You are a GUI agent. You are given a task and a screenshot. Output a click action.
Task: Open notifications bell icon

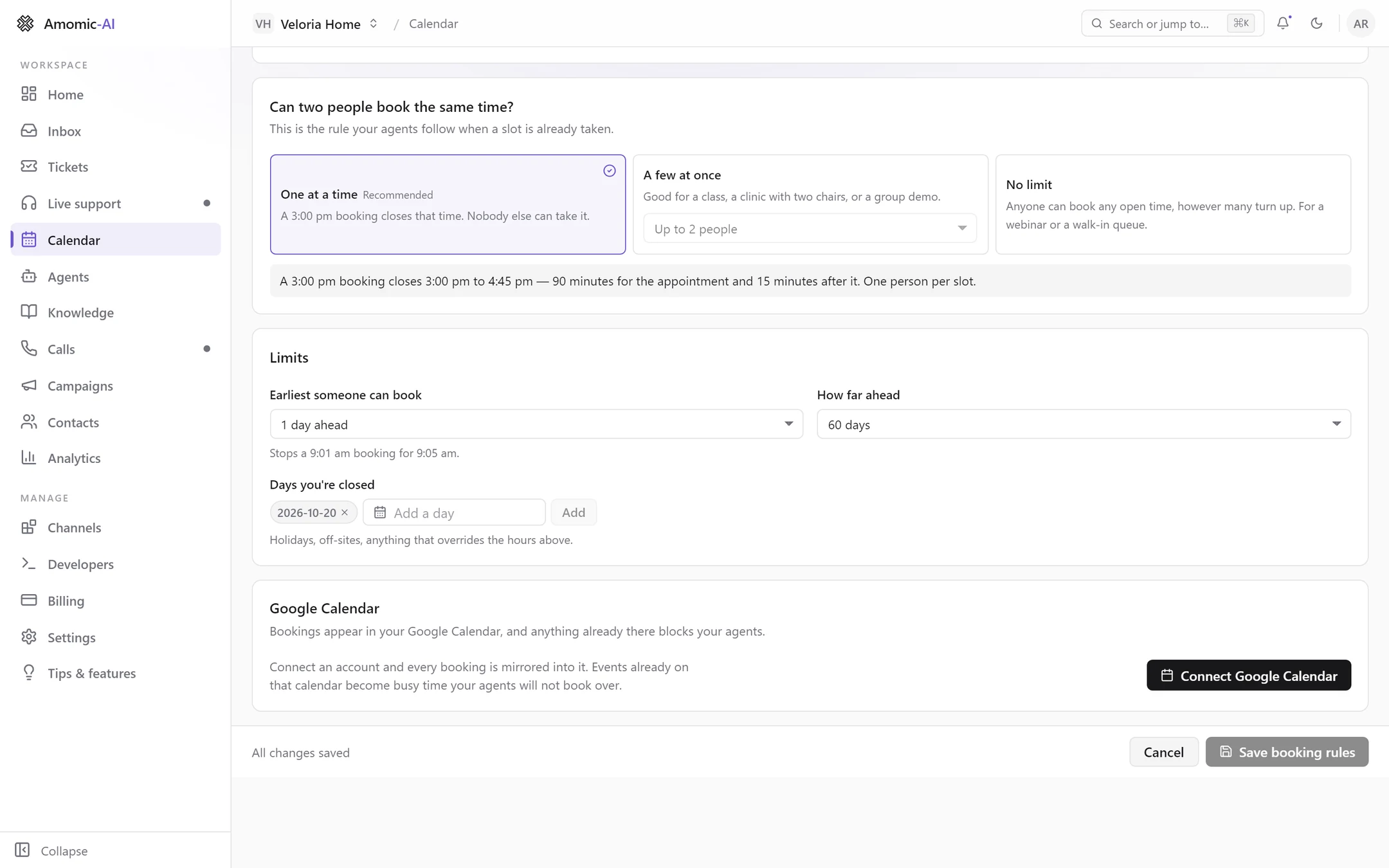tap(1283, 23)
